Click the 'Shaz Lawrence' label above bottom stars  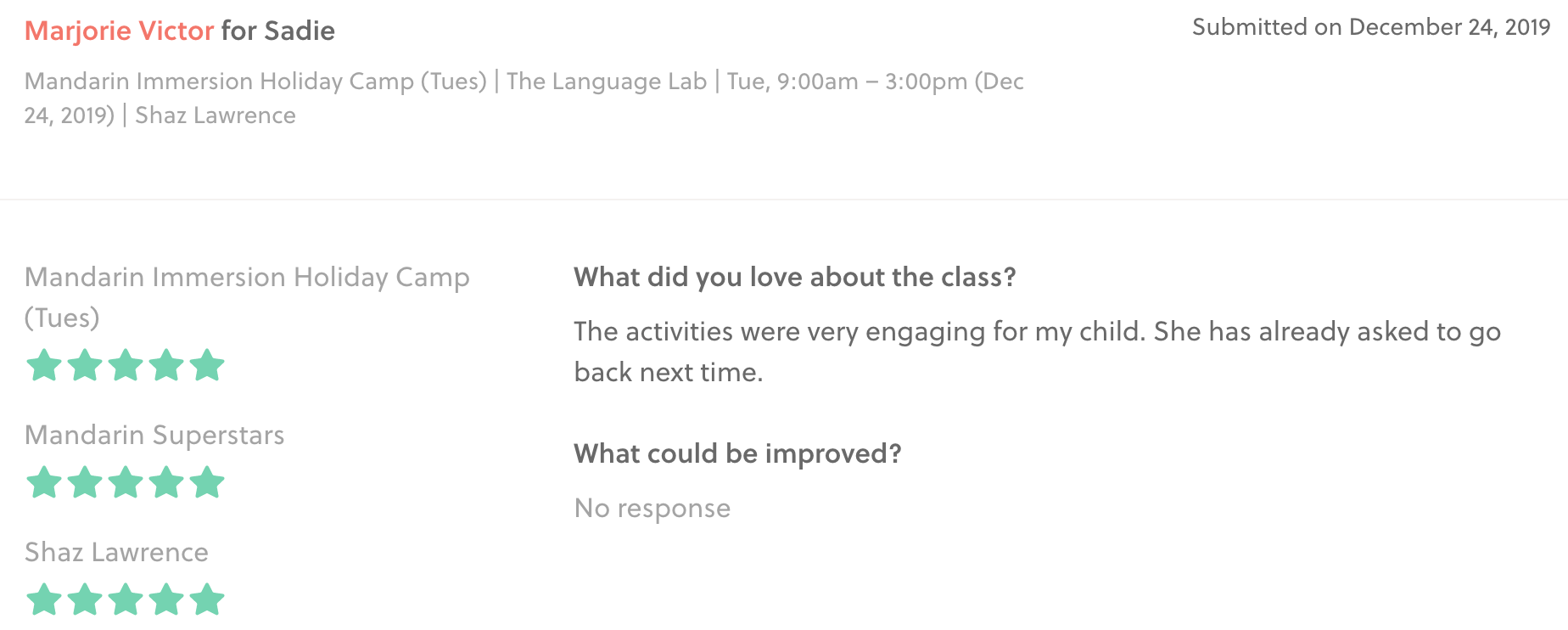pyautogui.click(x=116, y=552)
